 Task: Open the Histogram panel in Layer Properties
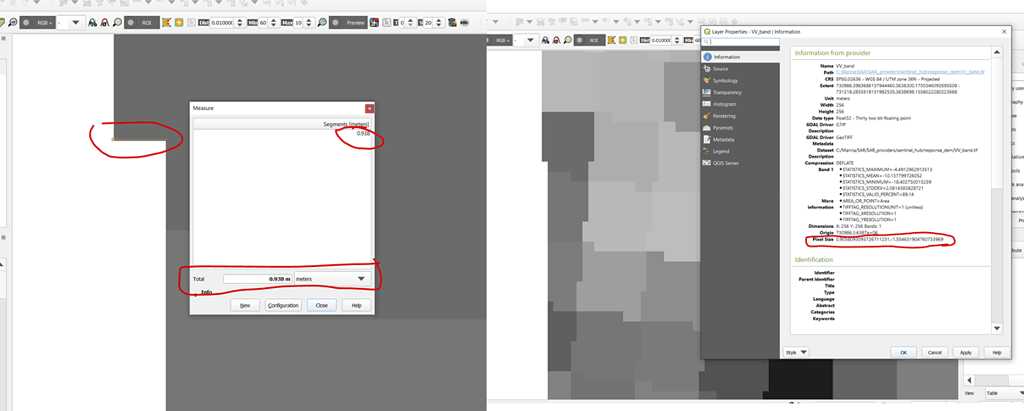tap(724, 104)
